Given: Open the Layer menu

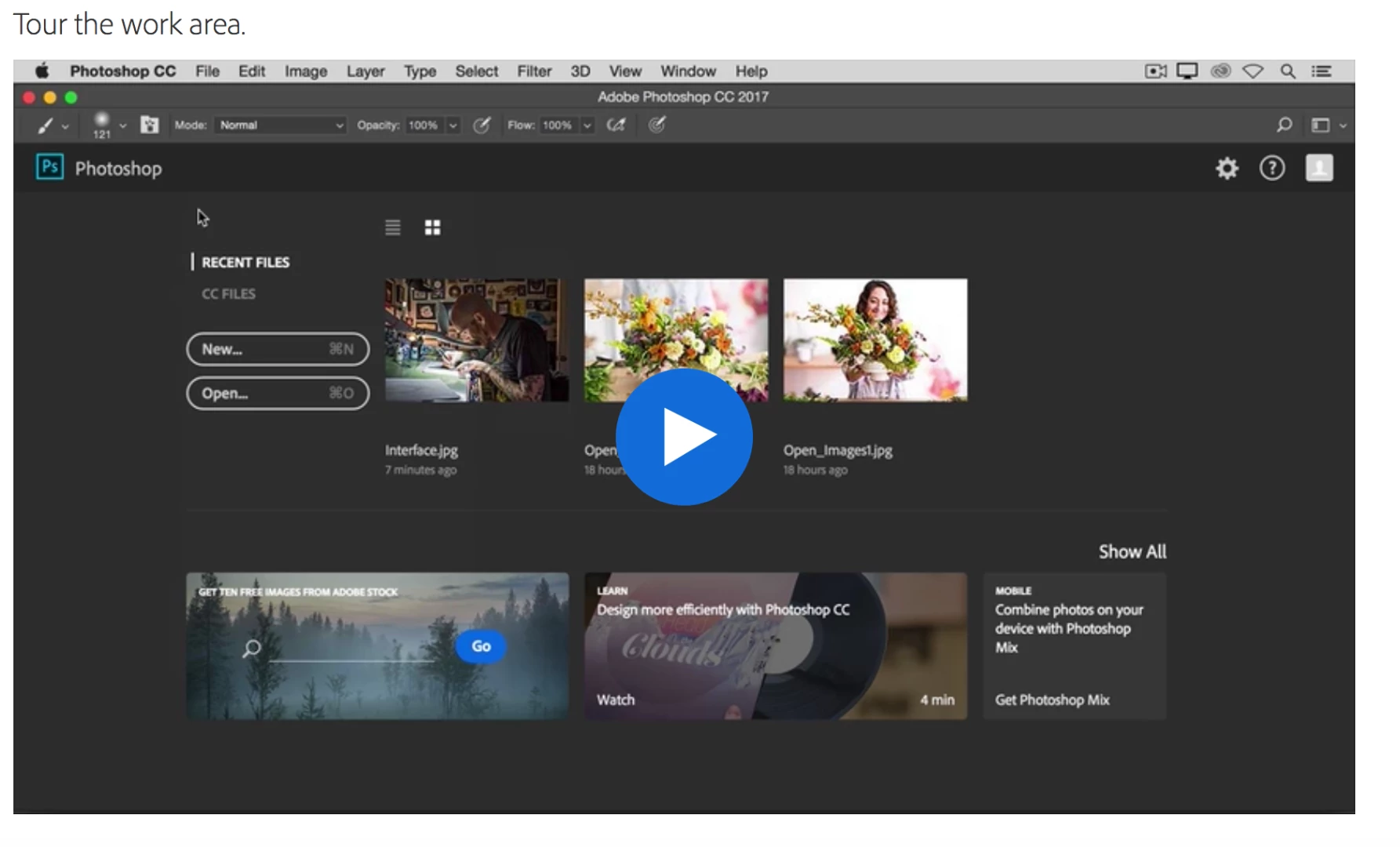Looking at the screenshot, I should coord(365,71).
